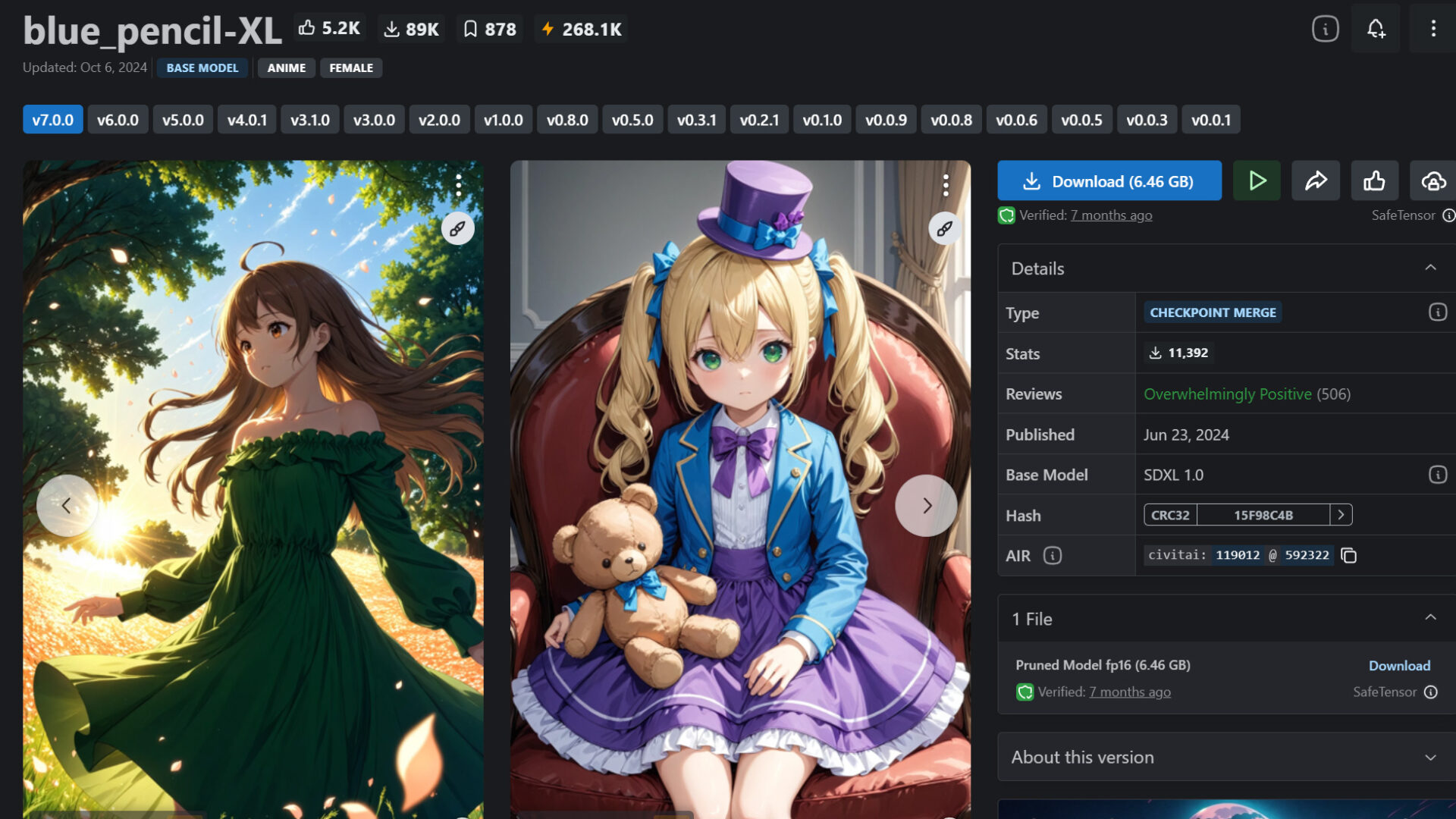Viewport: 1456px width, 819px height.
Task: Copy the AIR identifier with copy icon
Action: point(1348,556)
